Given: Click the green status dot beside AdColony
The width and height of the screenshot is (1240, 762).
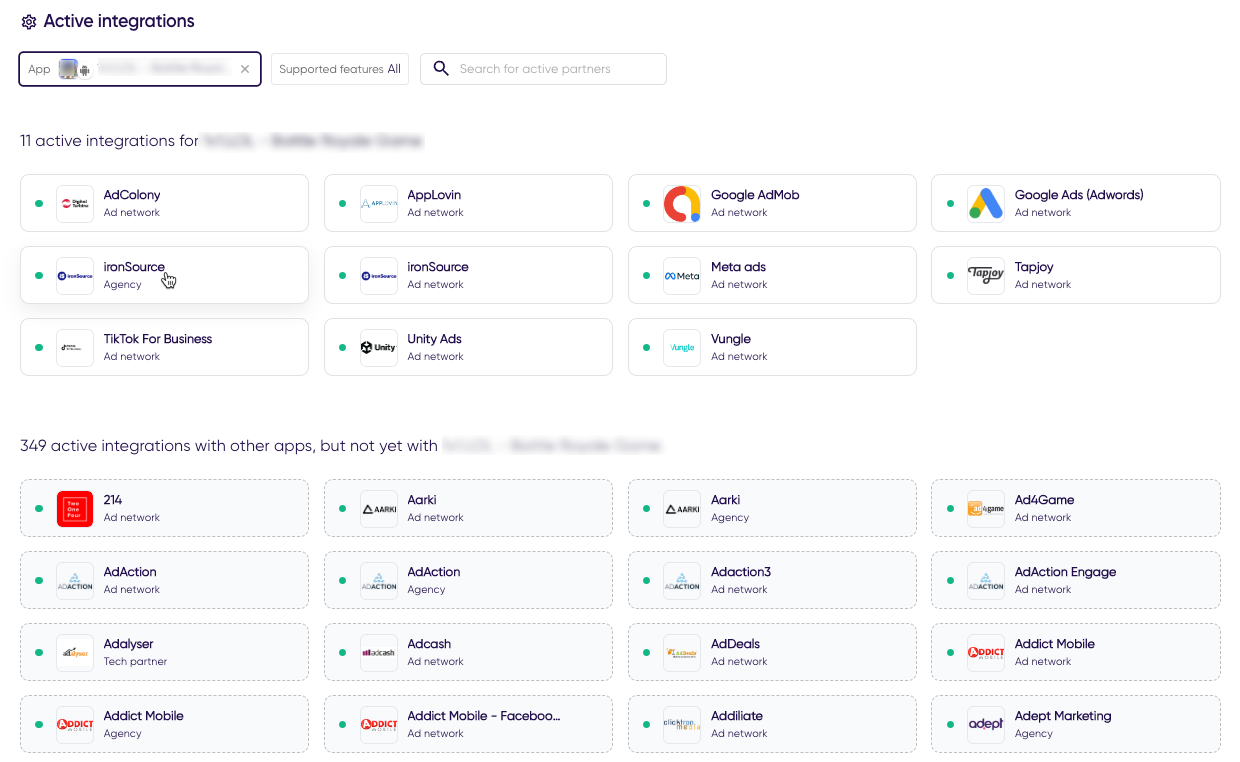Looking at the screenshot, I should point(39,203).
